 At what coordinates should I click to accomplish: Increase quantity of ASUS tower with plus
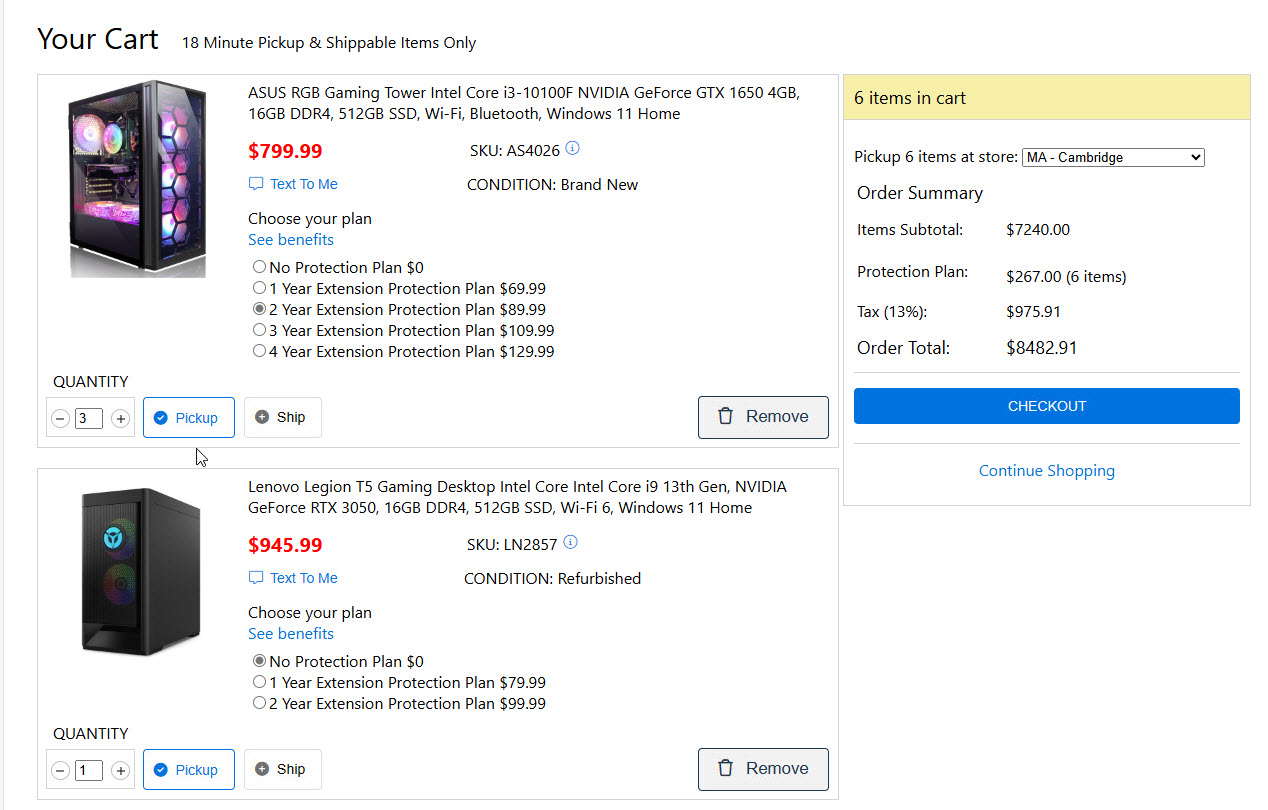click(x=121, y=419)
